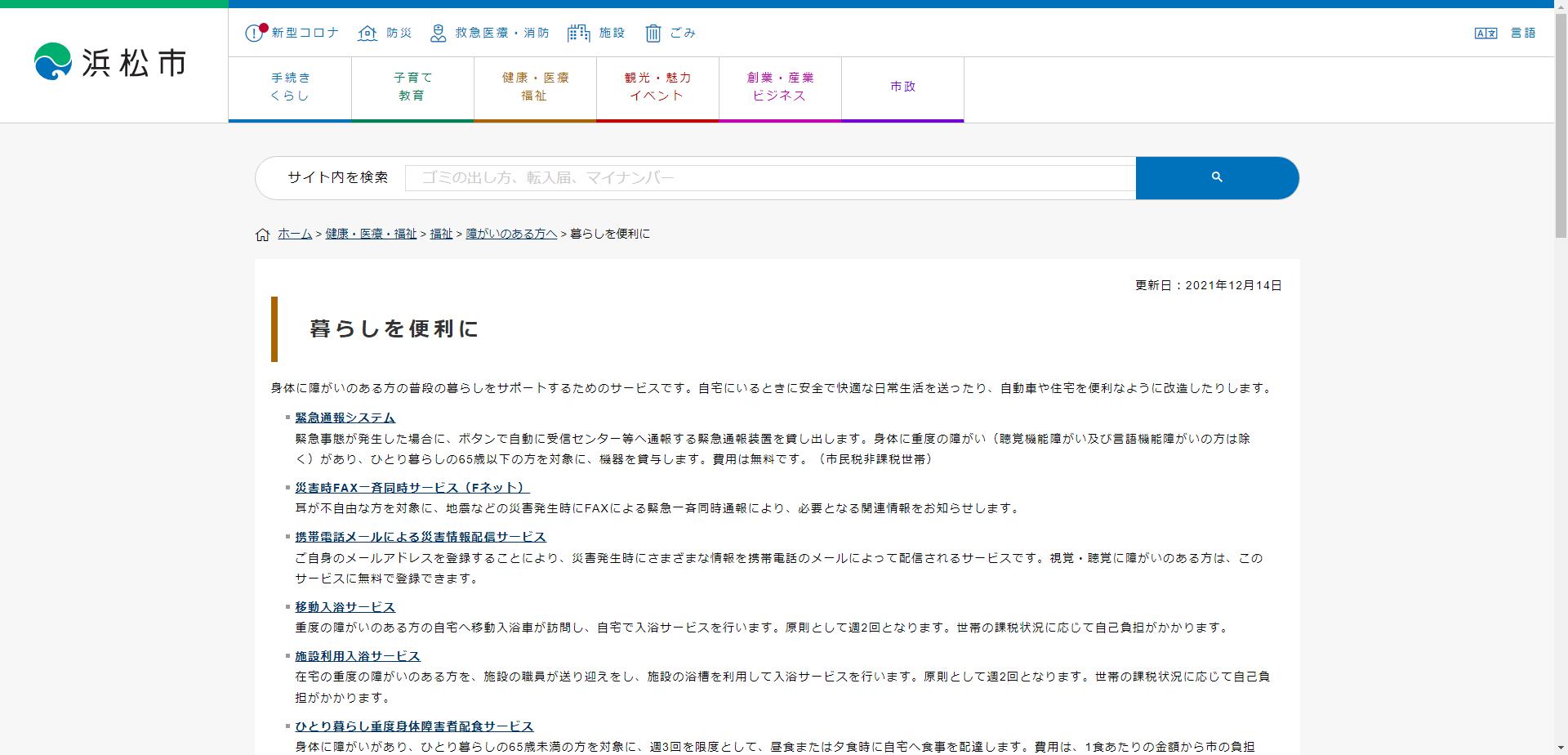Click the magnifier search button
Screen dimensions: 1568x755
pos(1217,177)
